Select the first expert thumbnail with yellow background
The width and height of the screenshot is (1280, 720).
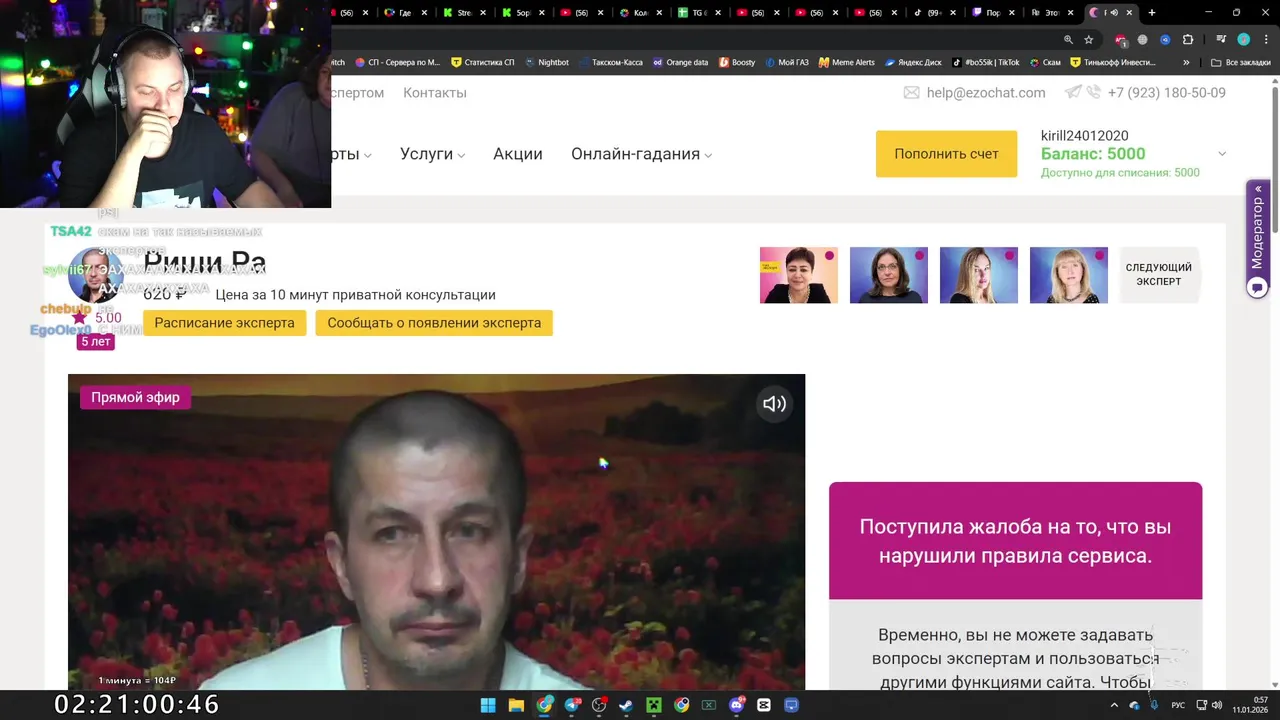(799, 275)
